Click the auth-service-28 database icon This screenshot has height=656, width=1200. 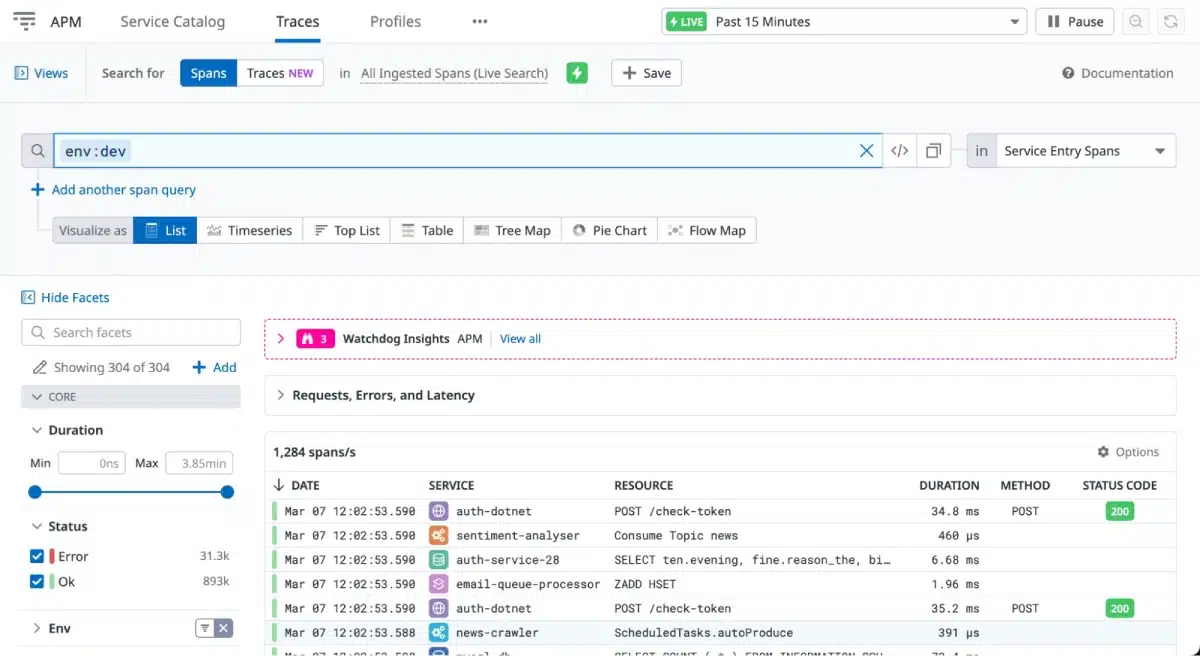coord(439,560)
